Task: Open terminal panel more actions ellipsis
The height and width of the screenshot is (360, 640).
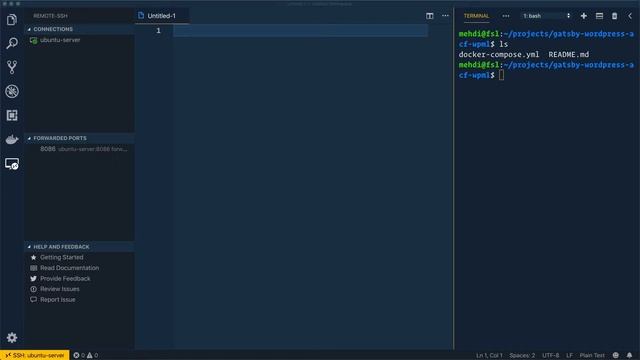Action: [506, 16]
